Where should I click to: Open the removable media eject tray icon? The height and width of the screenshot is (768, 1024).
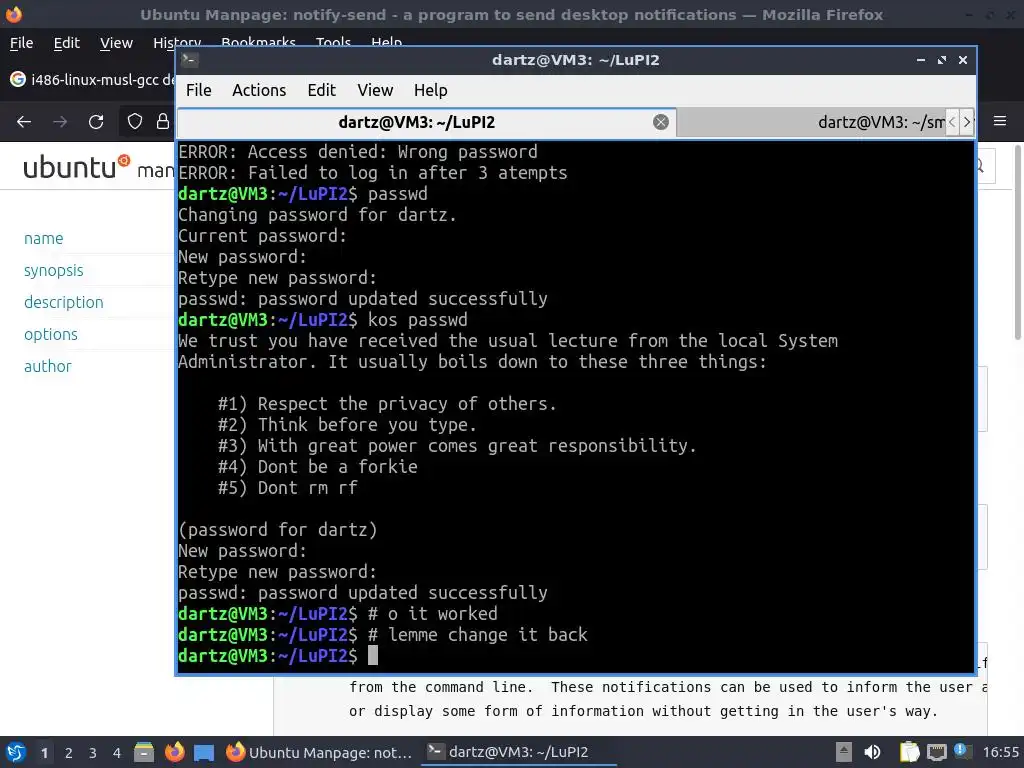tap(844, 752)
